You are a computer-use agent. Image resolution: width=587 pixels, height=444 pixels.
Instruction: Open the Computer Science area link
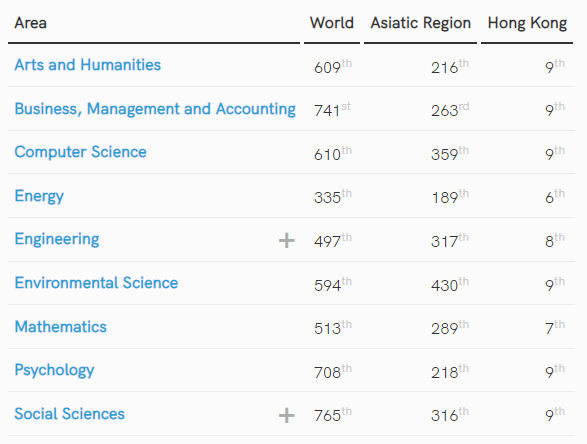click(80, 152)
